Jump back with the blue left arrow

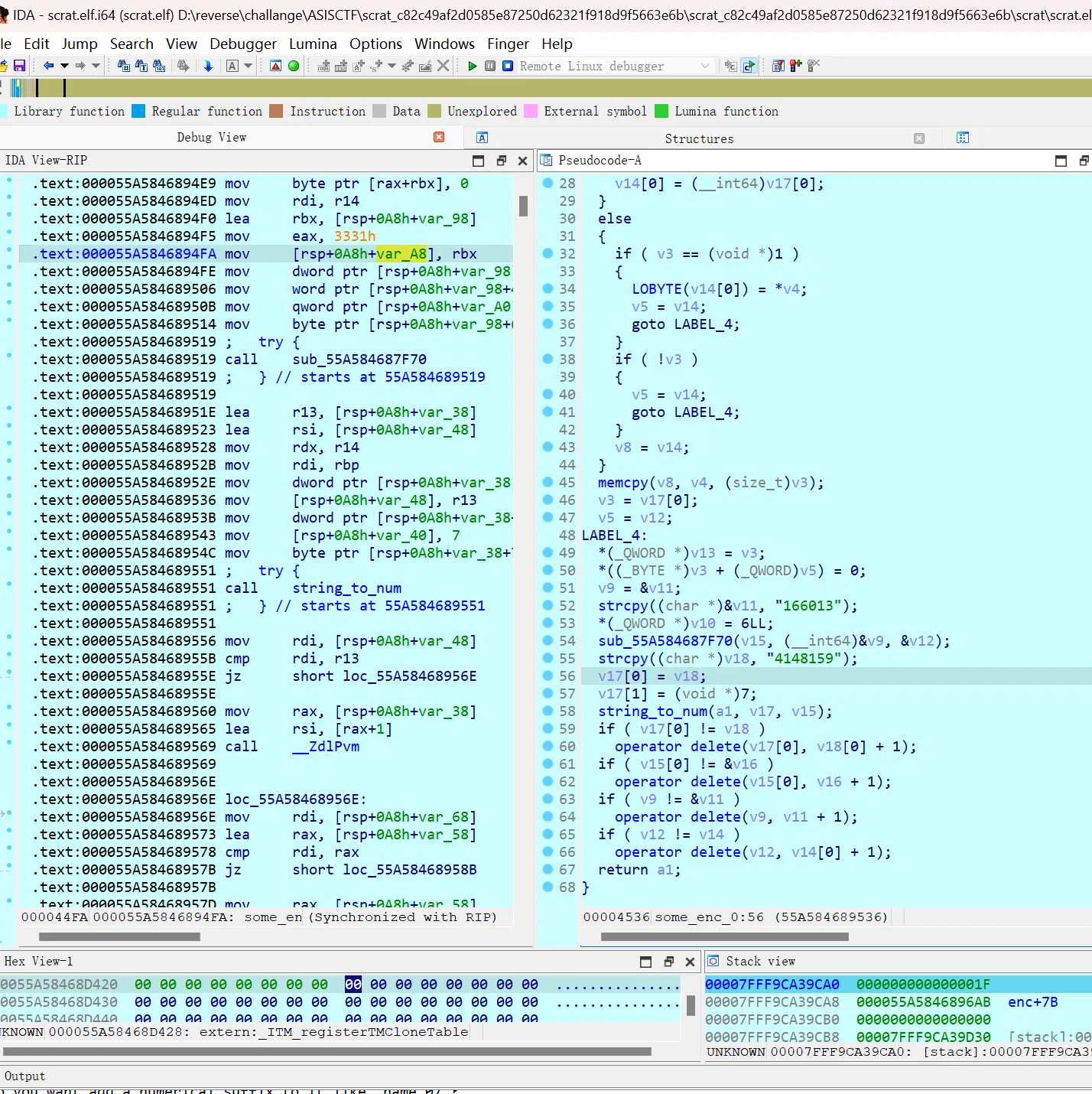pos(49,66)
